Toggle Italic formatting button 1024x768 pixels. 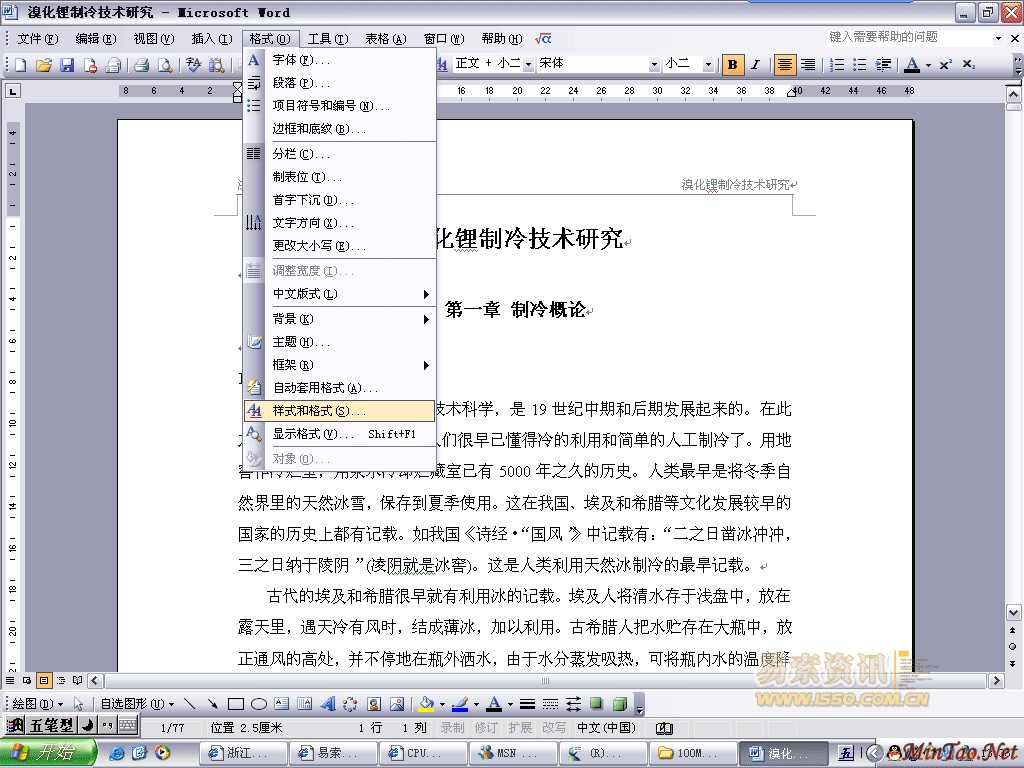click(x=756, y=65)
